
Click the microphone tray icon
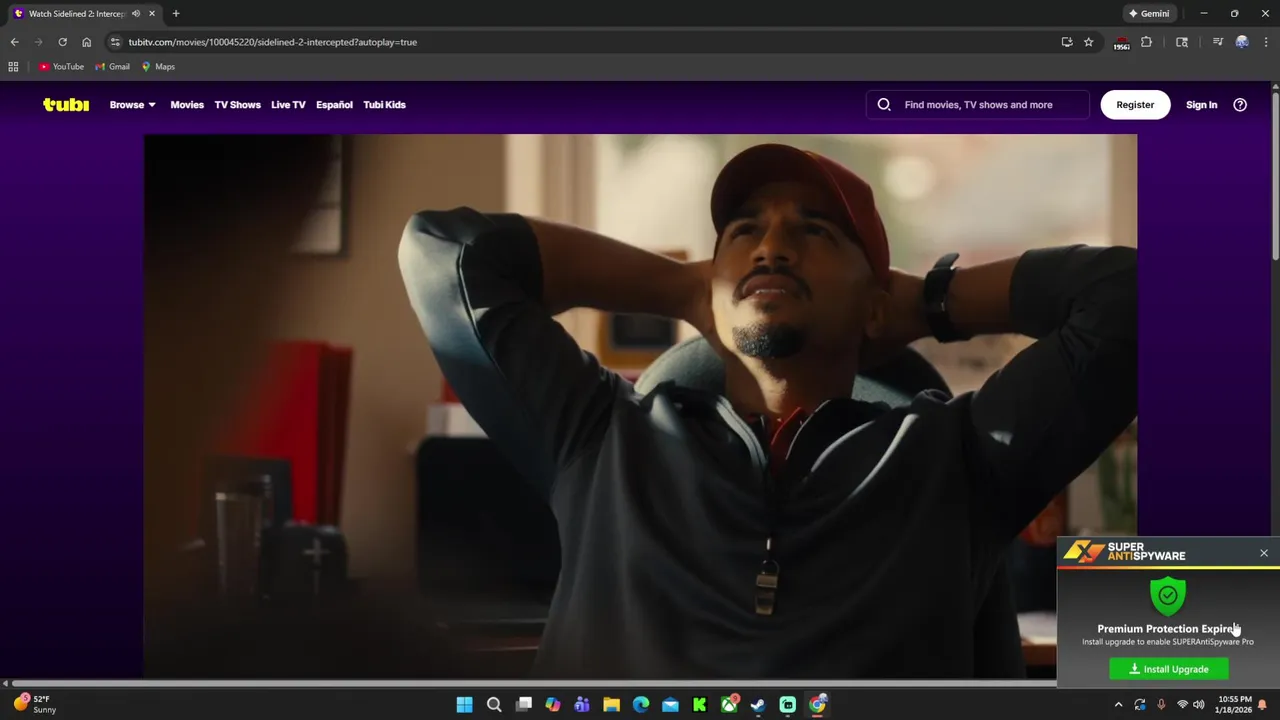(1161, 705)
